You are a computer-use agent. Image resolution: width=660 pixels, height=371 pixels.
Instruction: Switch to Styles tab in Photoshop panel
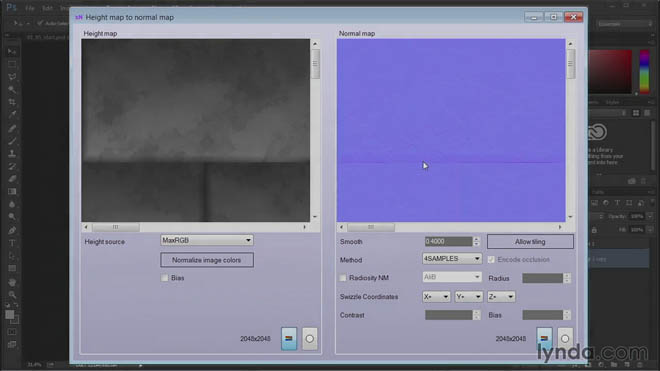pos(612,102)
